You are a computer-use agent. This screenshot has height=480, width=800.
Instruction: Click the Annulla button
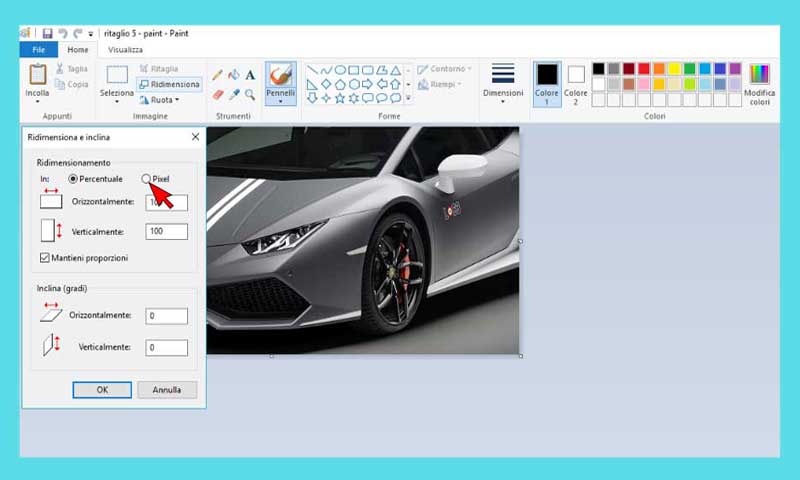166,390
